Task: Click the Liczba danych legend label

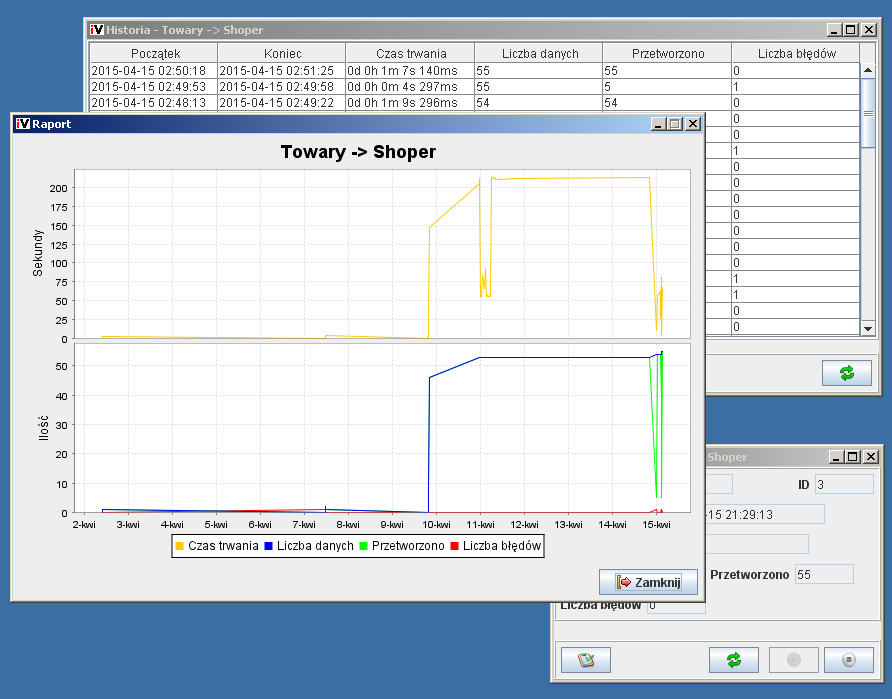Action: point(315,546)
